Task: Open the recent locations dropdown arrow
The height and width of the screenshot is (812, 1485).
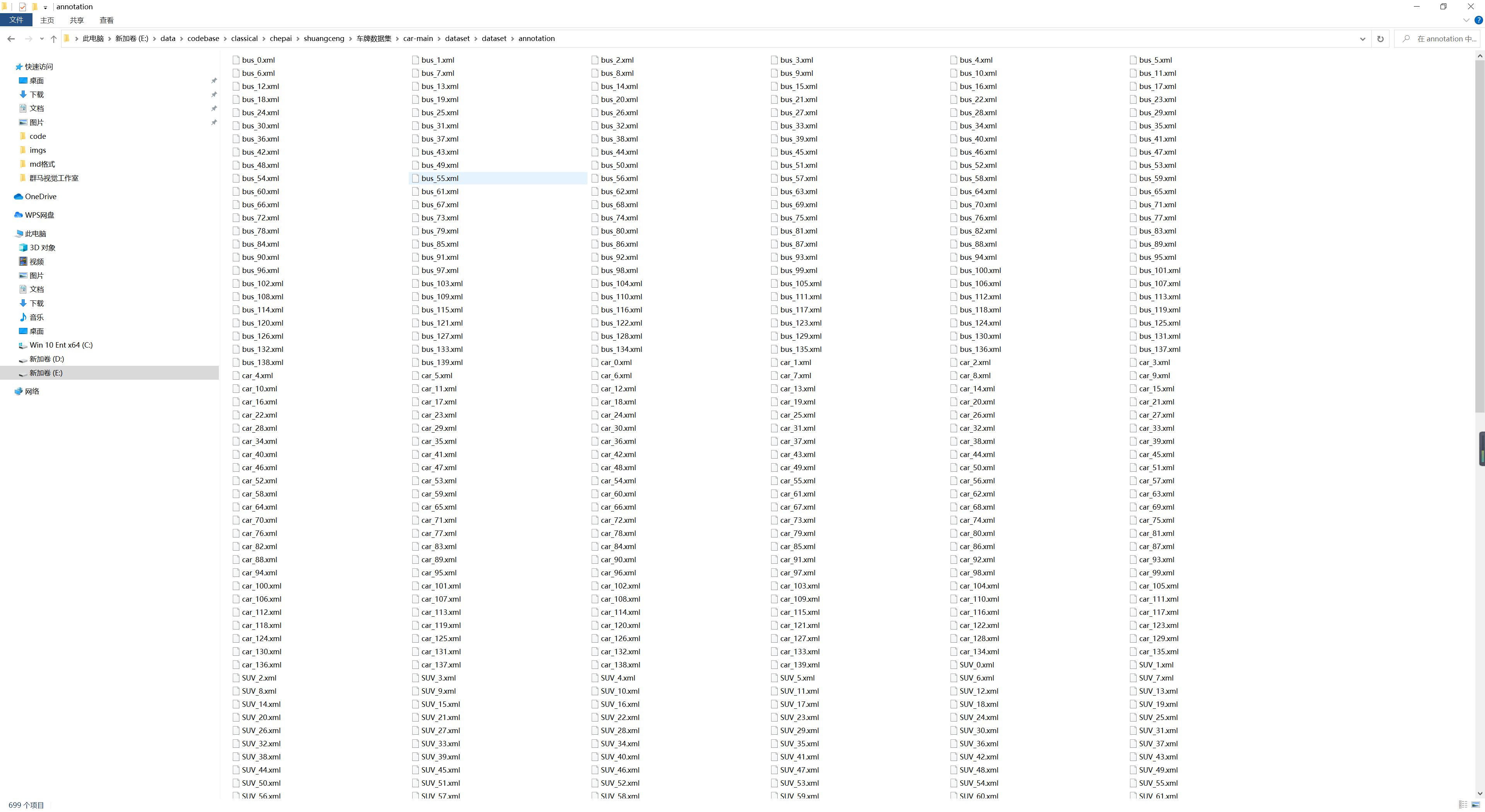Action: pyautogui.click(x=41, y=39)
